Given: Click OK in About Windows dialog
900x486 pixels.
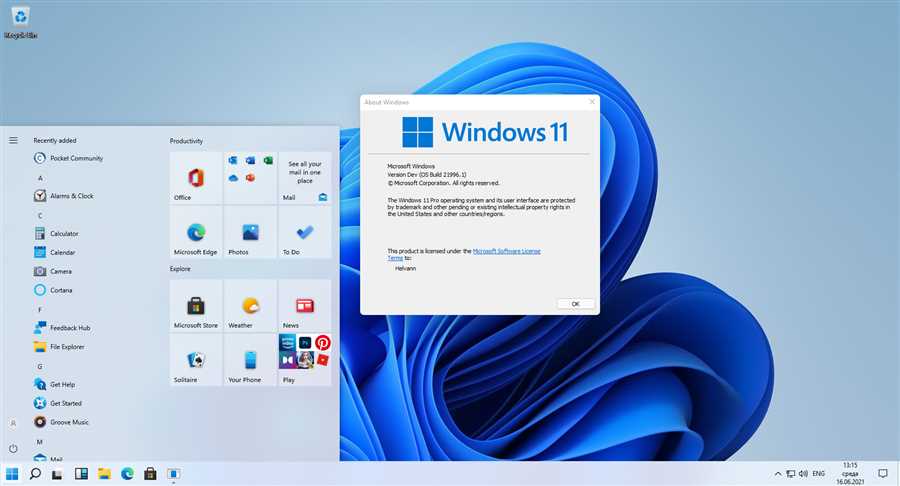Looking at the screenshot, I should click(575, 304).
